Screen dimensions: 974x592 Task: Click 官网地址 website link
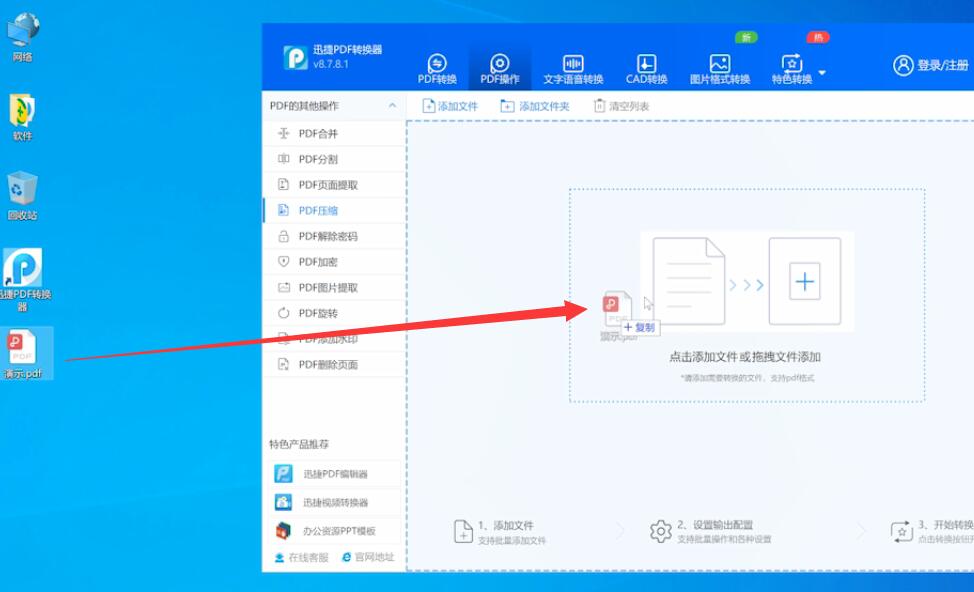[368, 557]
